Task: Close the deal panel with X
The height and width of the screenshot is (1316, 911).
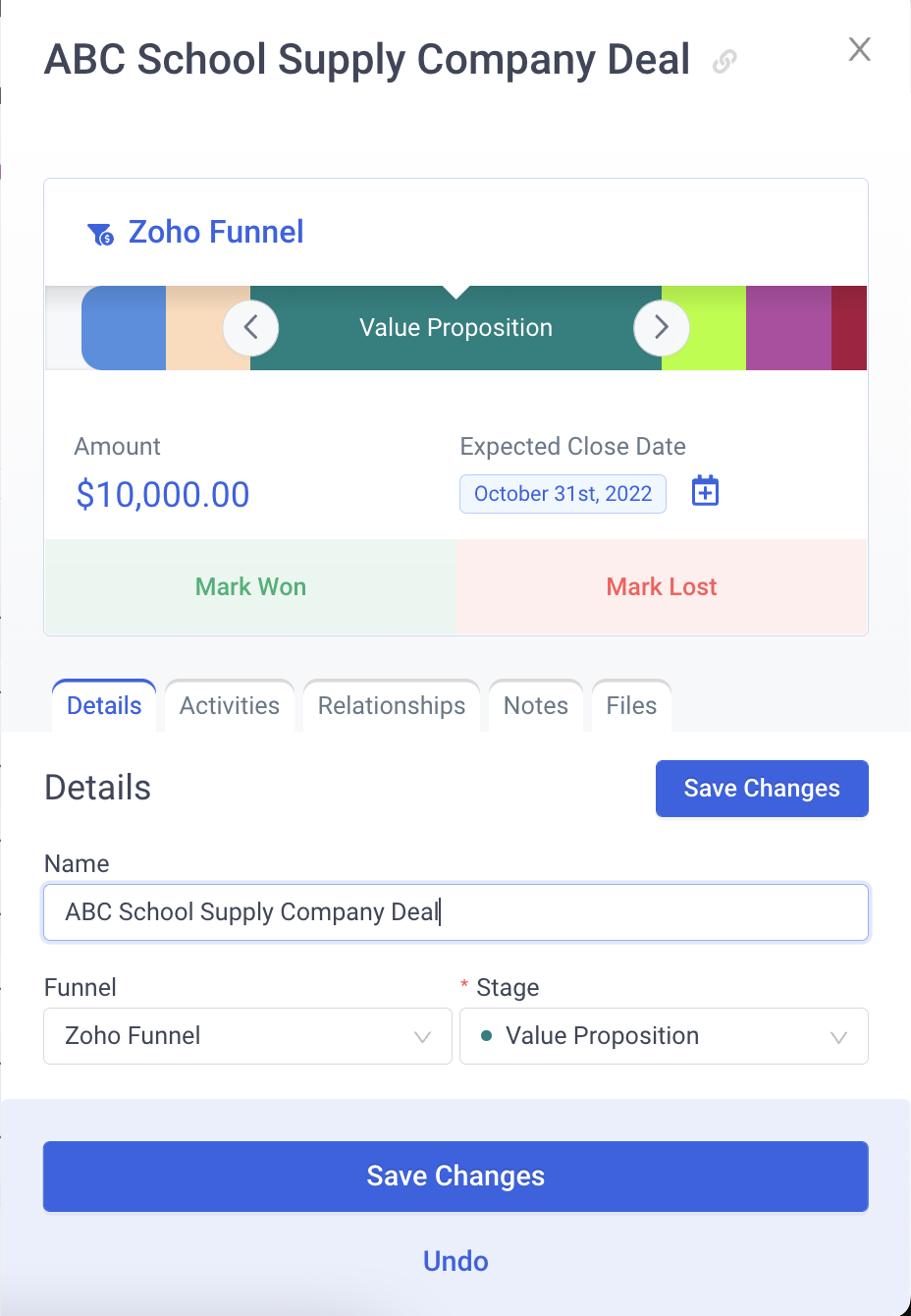Action: pos(859,49)
